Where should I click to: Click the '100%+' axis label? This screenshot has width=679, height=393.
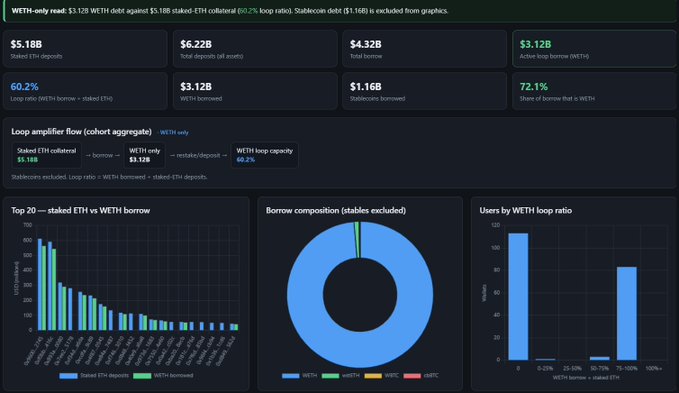[653, 368]
